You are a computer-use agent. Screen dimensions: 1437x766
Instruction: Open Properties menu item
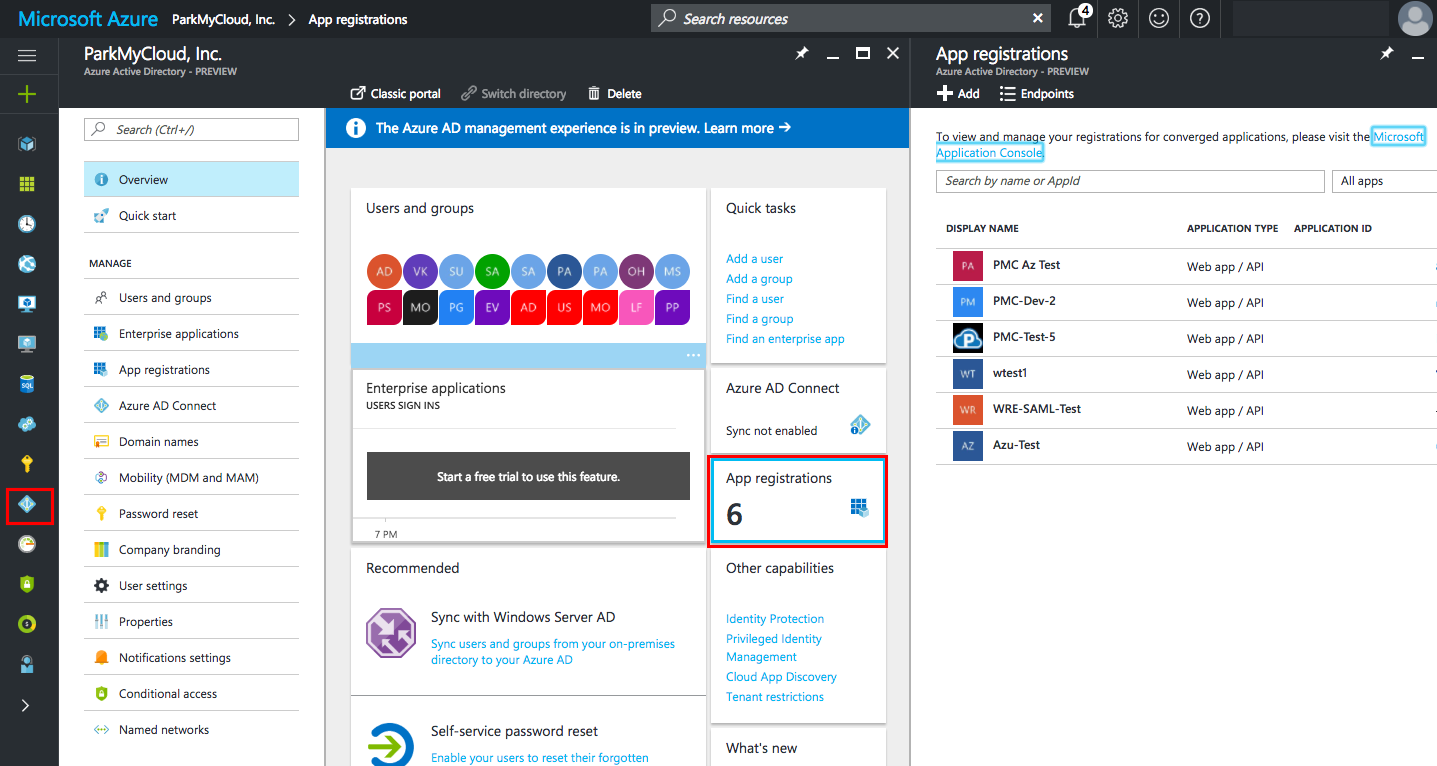pos(191,622)
